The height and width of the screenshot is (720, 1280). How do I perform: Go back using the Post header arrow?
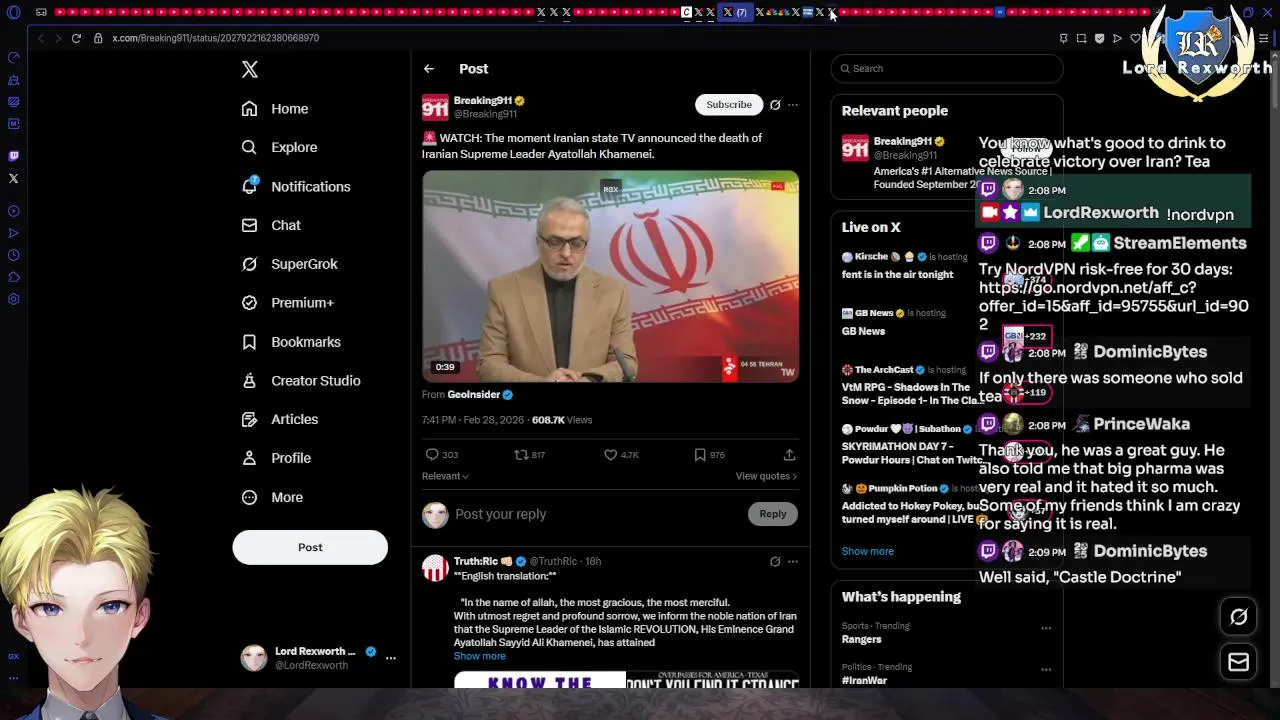(429, 69)
